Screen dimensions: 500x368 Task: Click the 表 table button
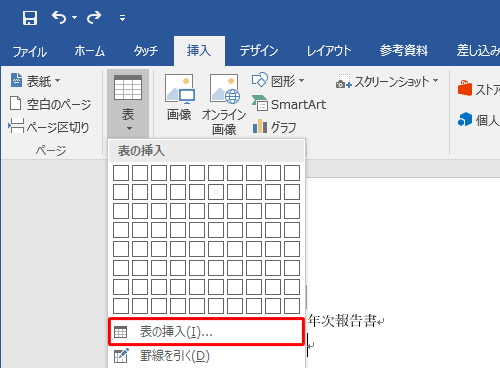128,103
